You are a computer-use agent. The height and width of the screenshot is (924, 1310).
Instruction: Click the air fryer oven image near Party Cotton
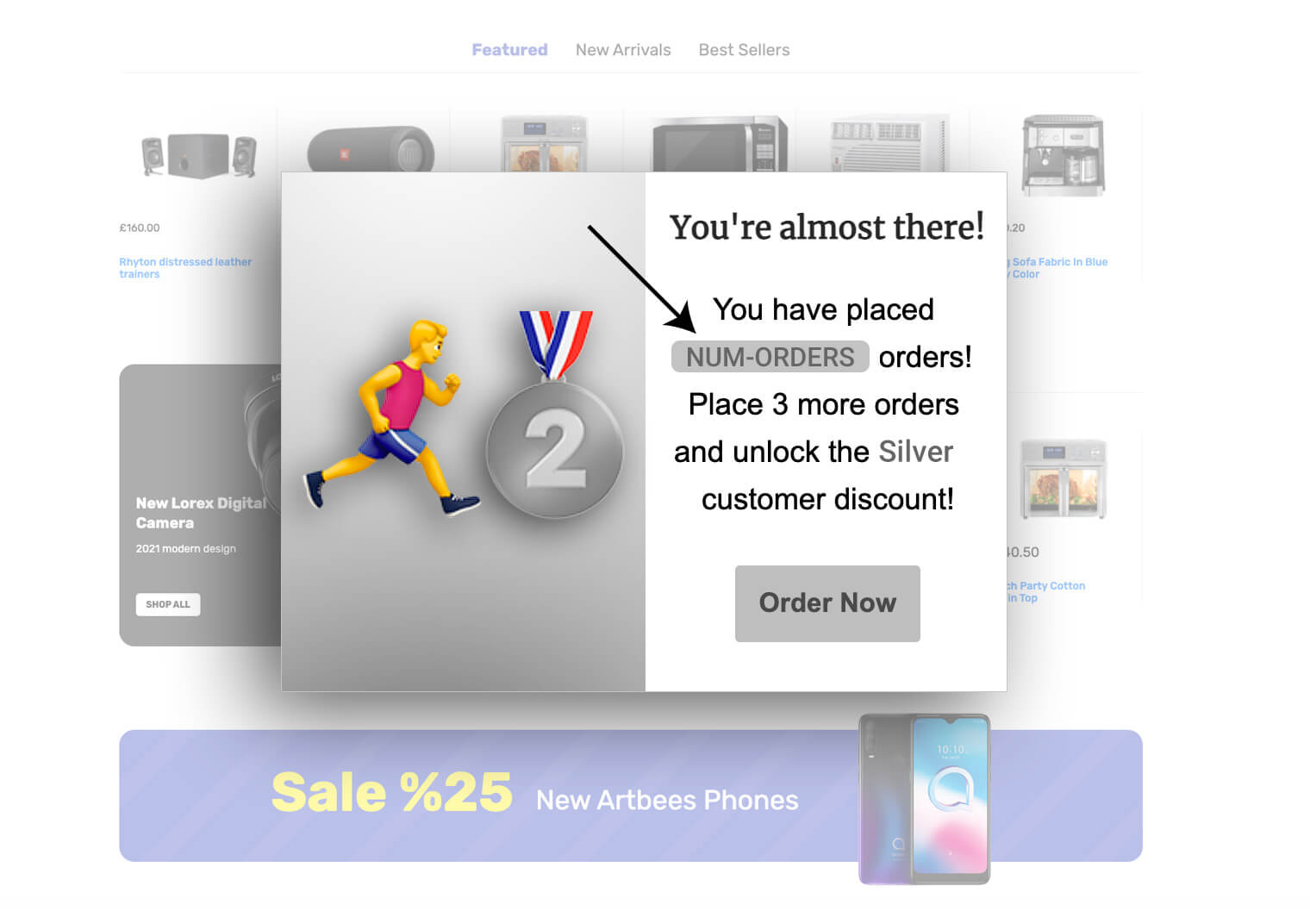coord(1063,478)
